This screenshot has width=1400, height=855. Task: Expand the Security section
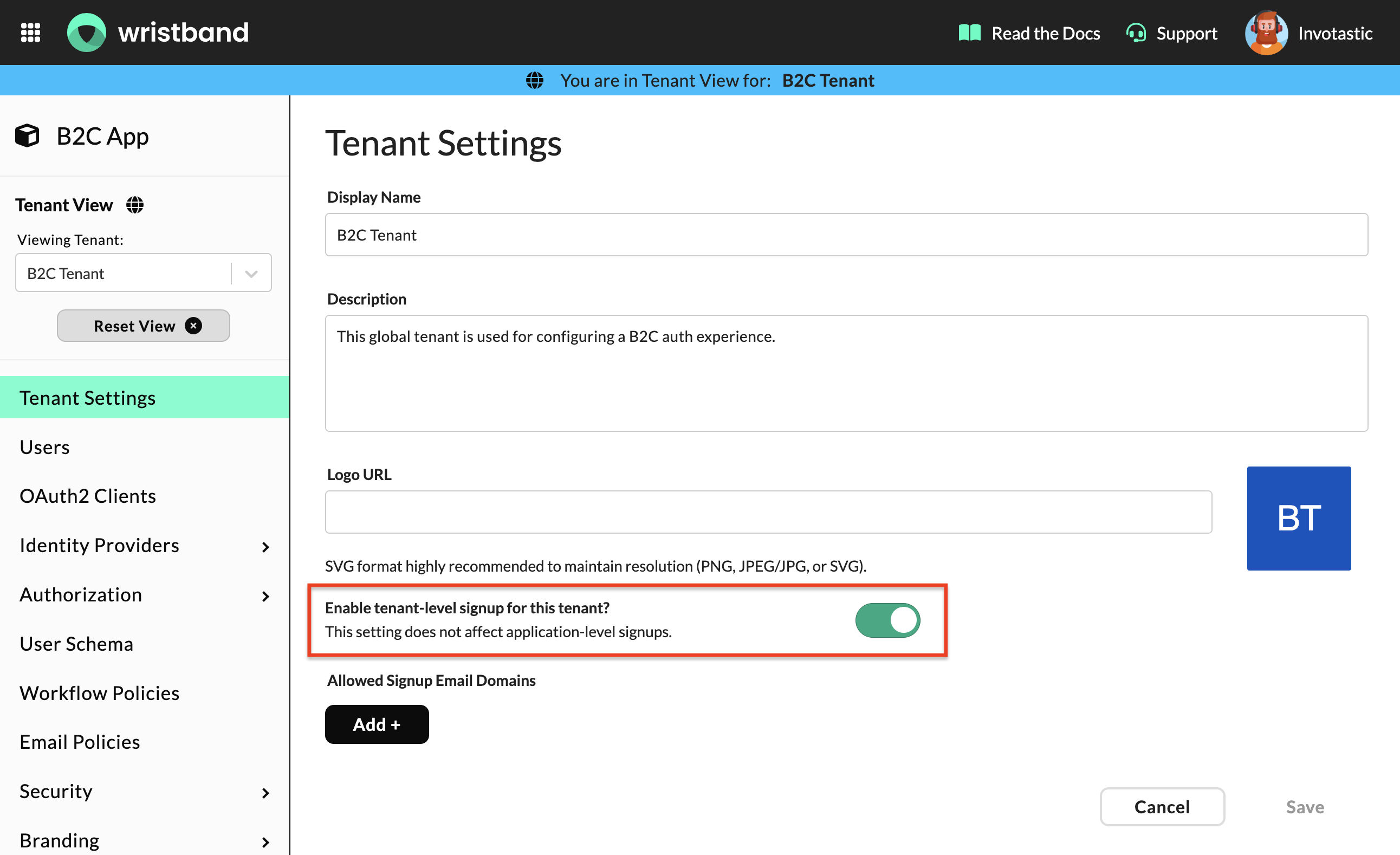[265, 793]
